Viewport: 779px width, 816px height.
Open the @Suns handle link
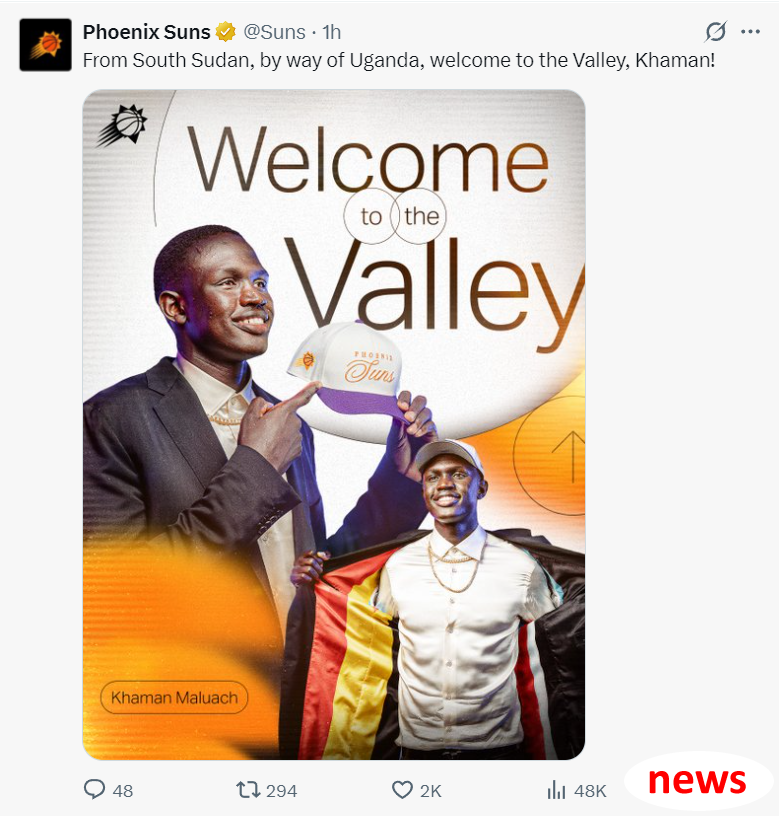274,32
